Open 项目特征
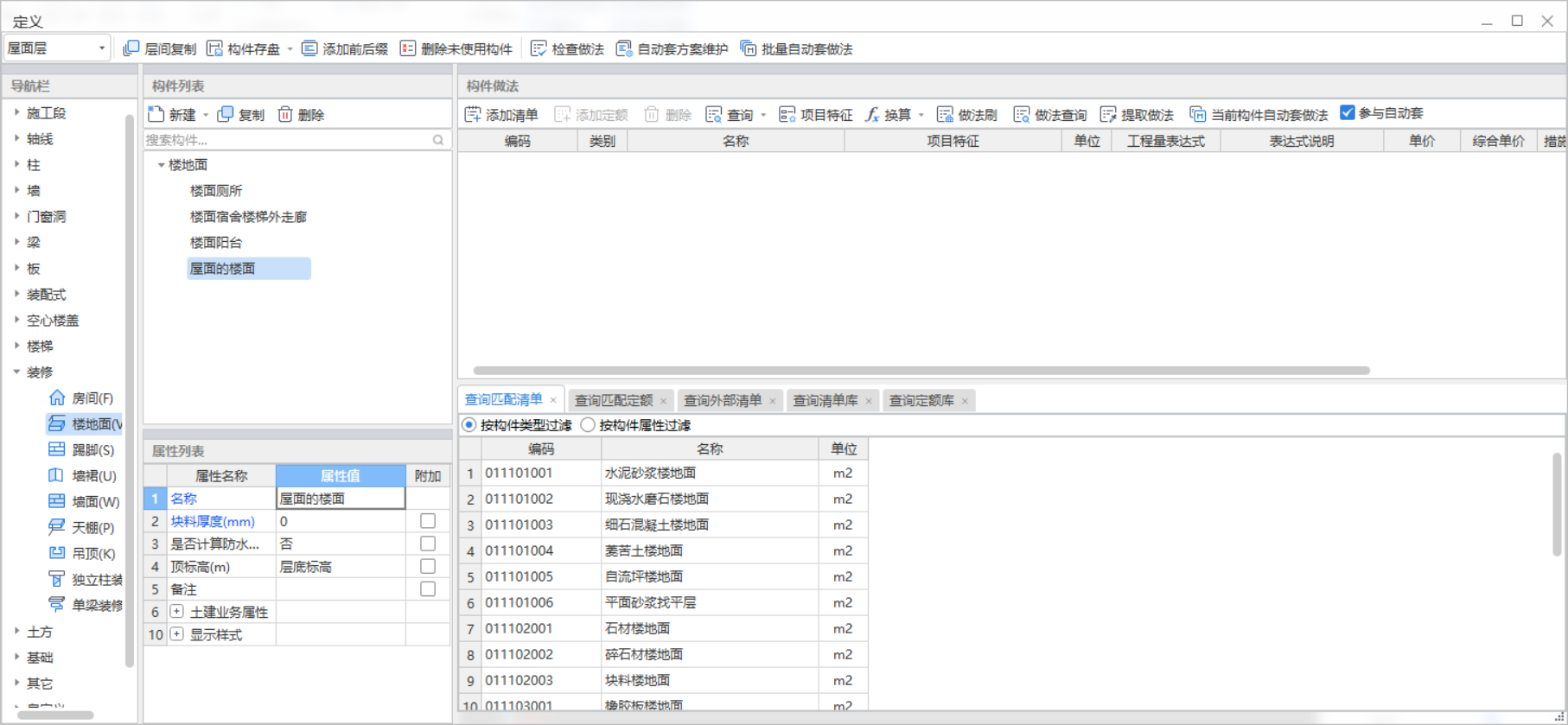 [x=816, y=114]
